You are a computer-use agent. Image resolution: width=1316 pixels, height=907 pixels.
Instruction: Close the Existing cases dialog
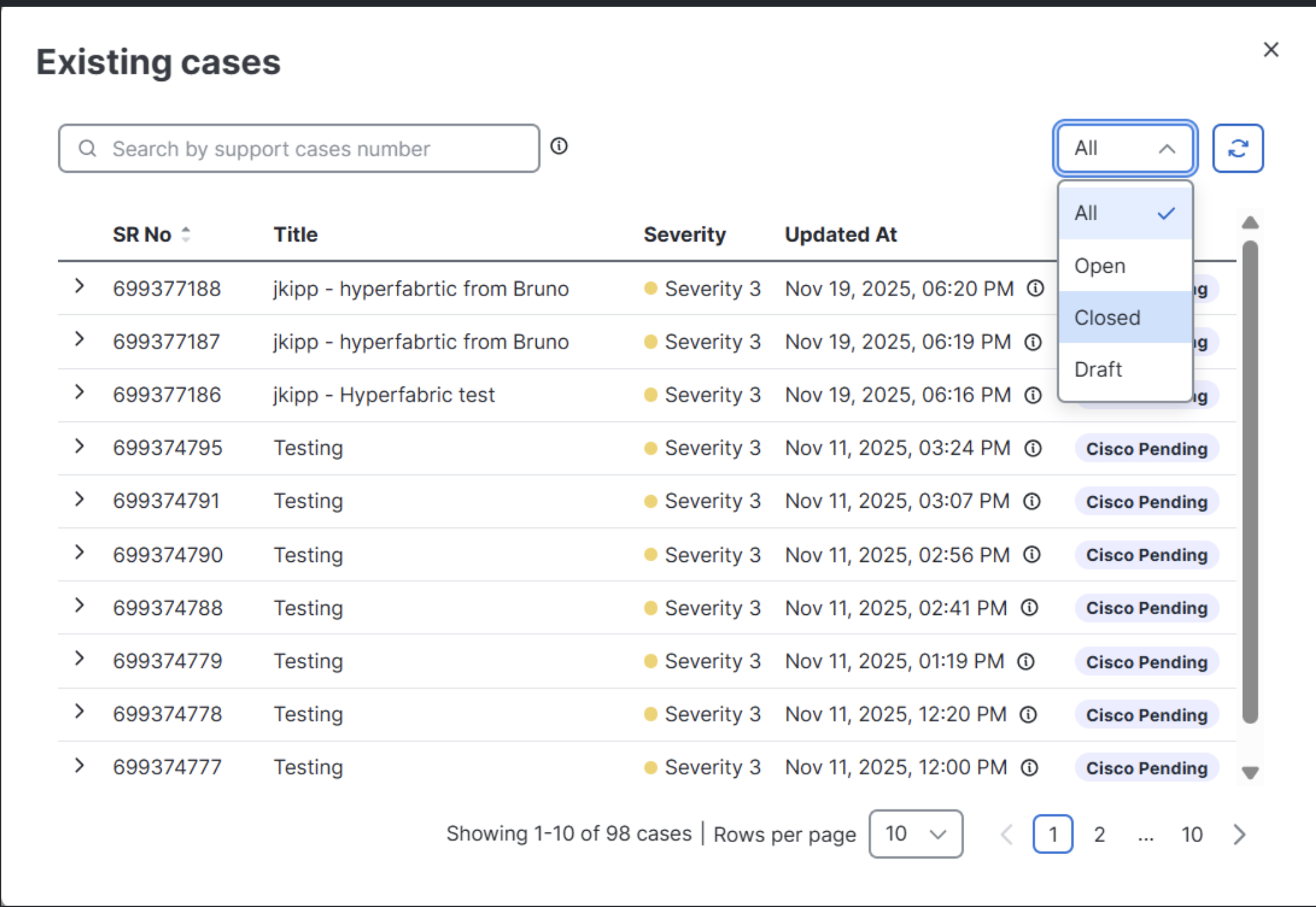click(x=1270, y=50)
